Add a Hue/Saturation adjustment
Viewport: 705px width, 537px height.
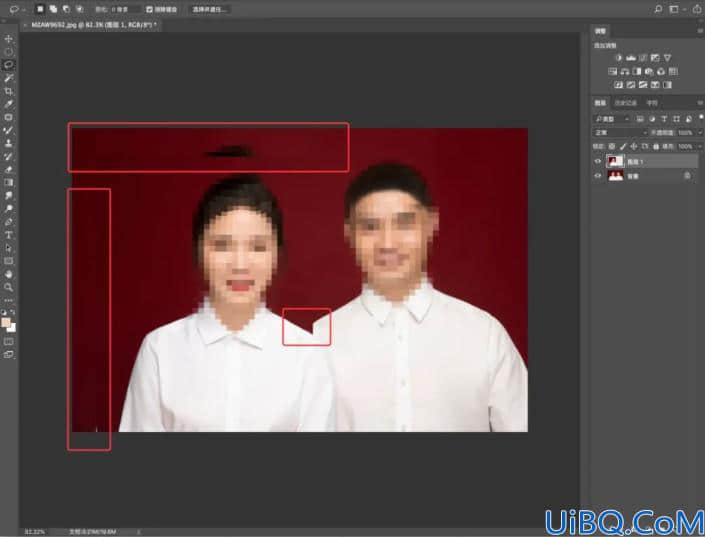[612, 71]
